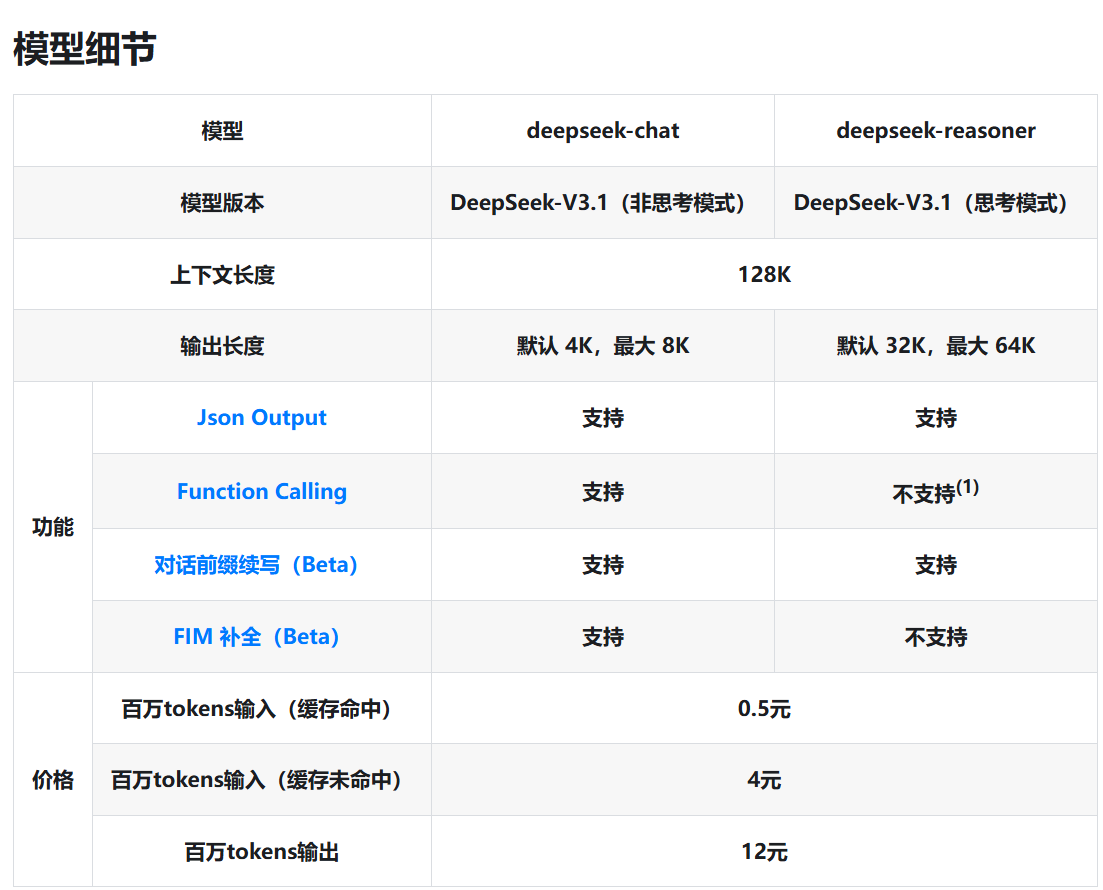The width and height of the screenshot is (1103, 890).
Task: Open the 对话前缀续写（Beta）link
Action: click(x=256, y=564)
